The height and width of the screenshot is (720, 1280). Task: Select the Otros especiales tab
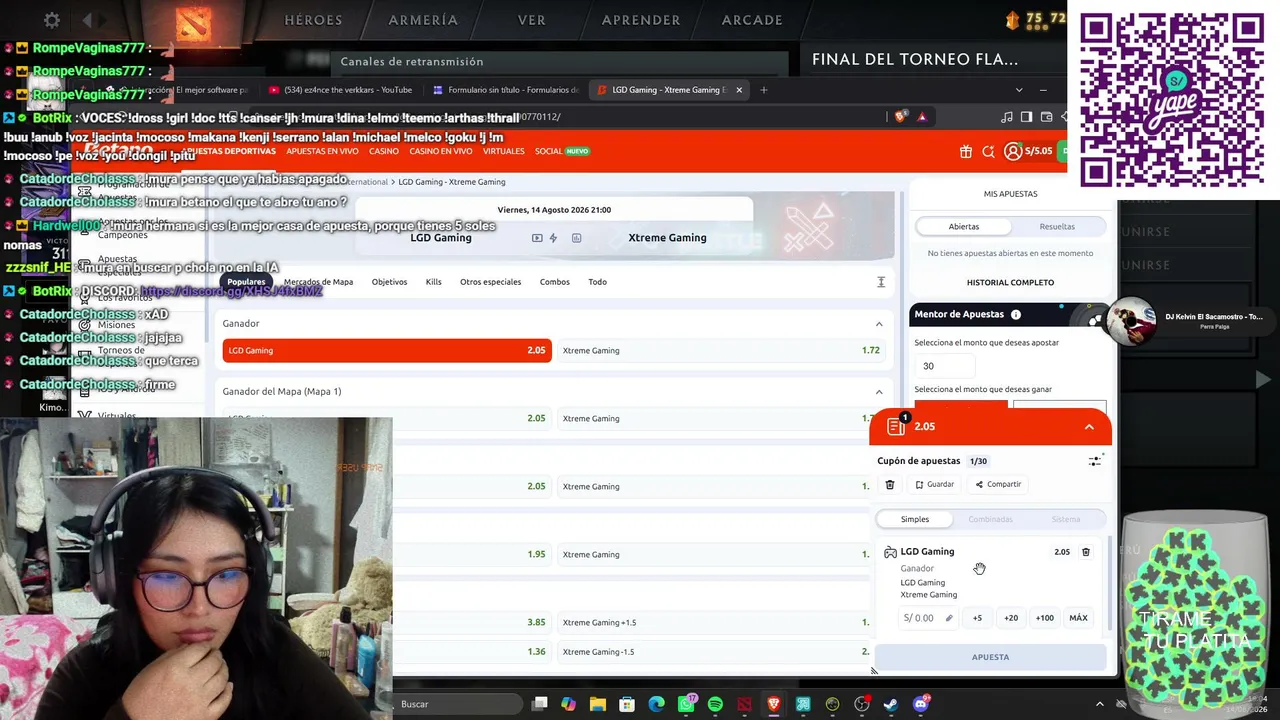[490, 282]
